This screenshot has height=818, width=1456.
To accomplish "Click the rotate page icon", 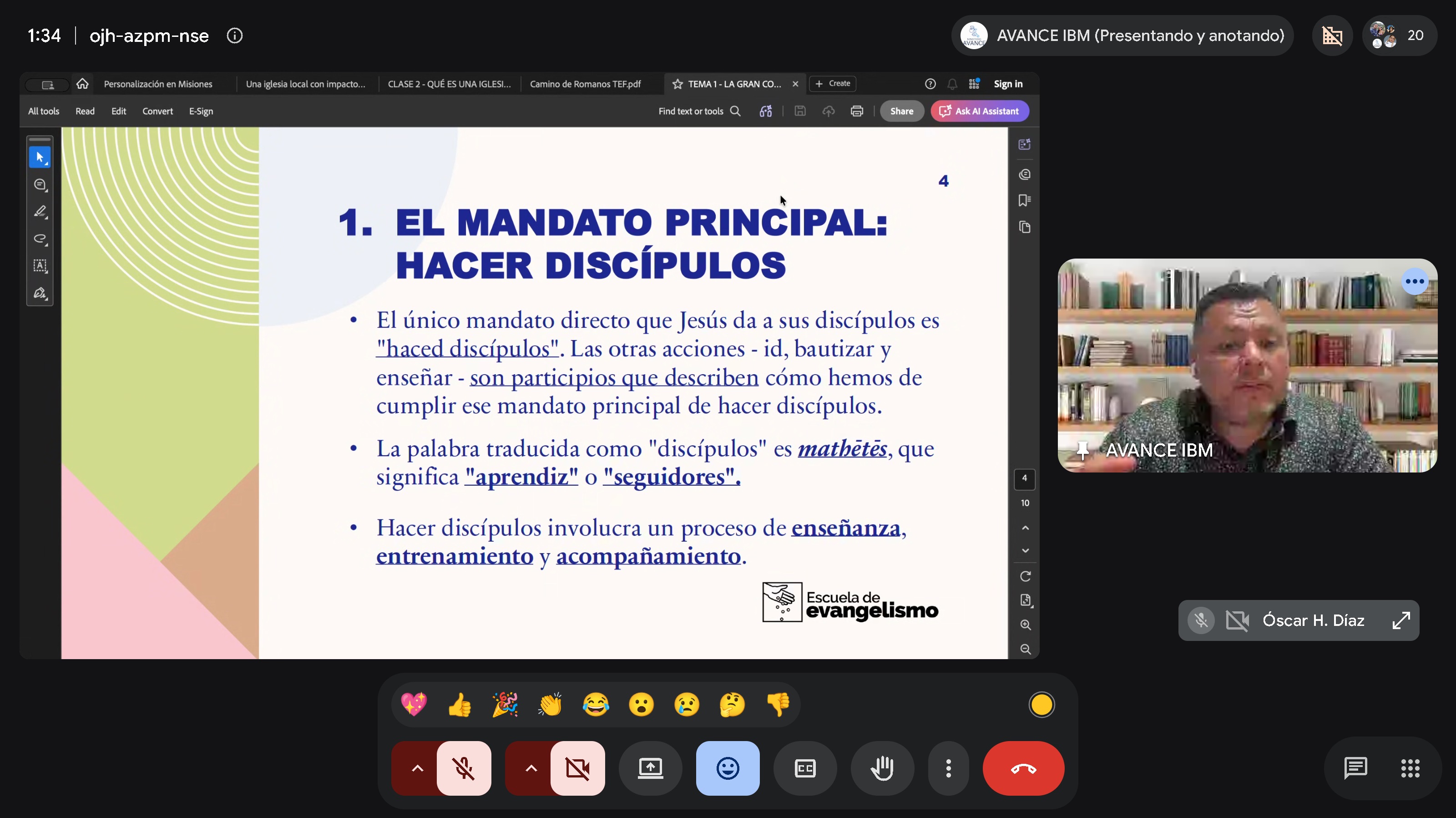I will tap(1025, 576).
